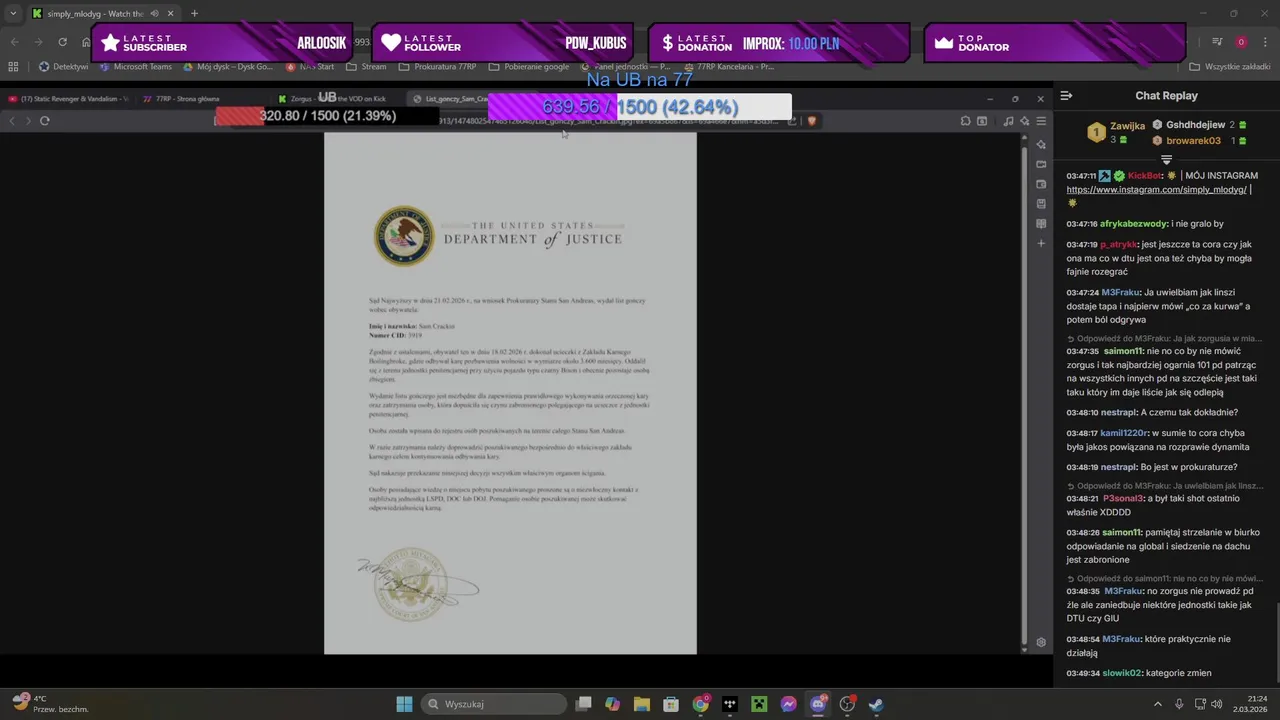Click chat username kamil1220r
The image size is (1280, 720).
1123,433
